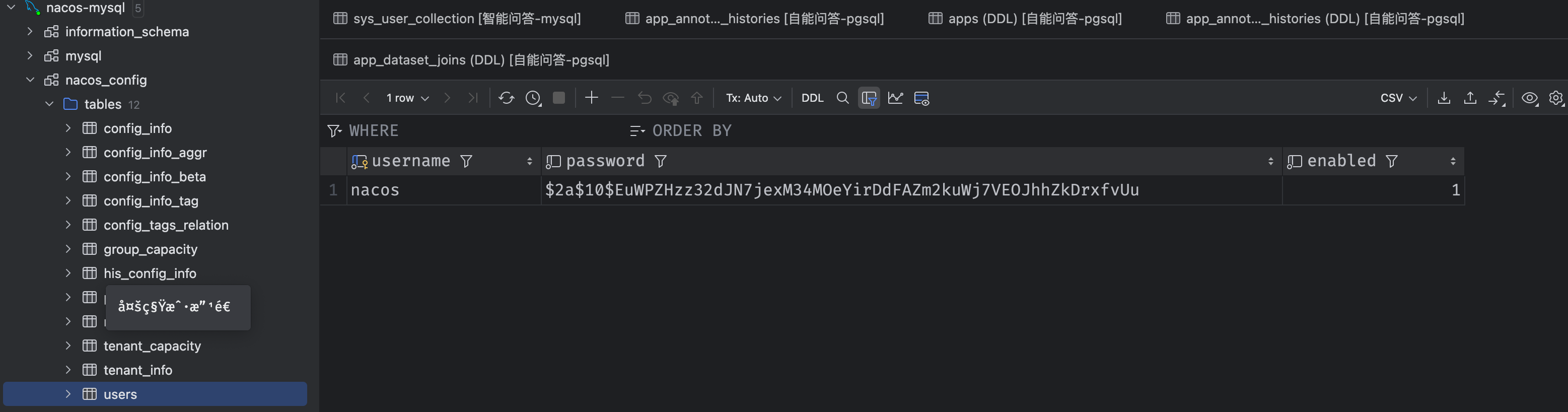Sort by username column arrows
This screenshot has width=1568, height=412.
[530, 161]
